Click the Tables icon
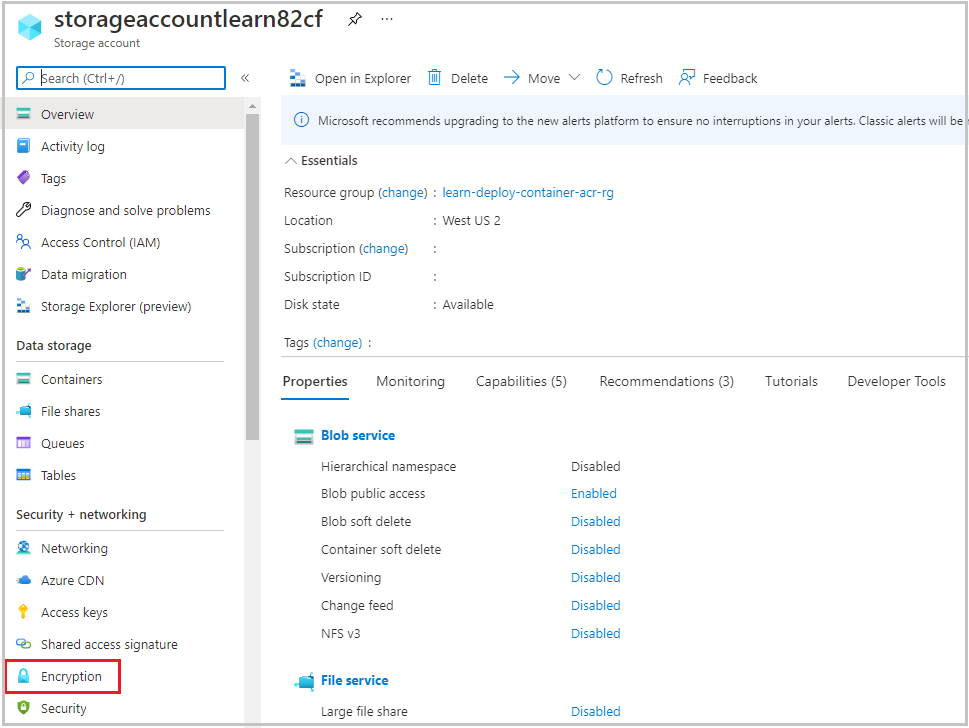 (23, 475)
